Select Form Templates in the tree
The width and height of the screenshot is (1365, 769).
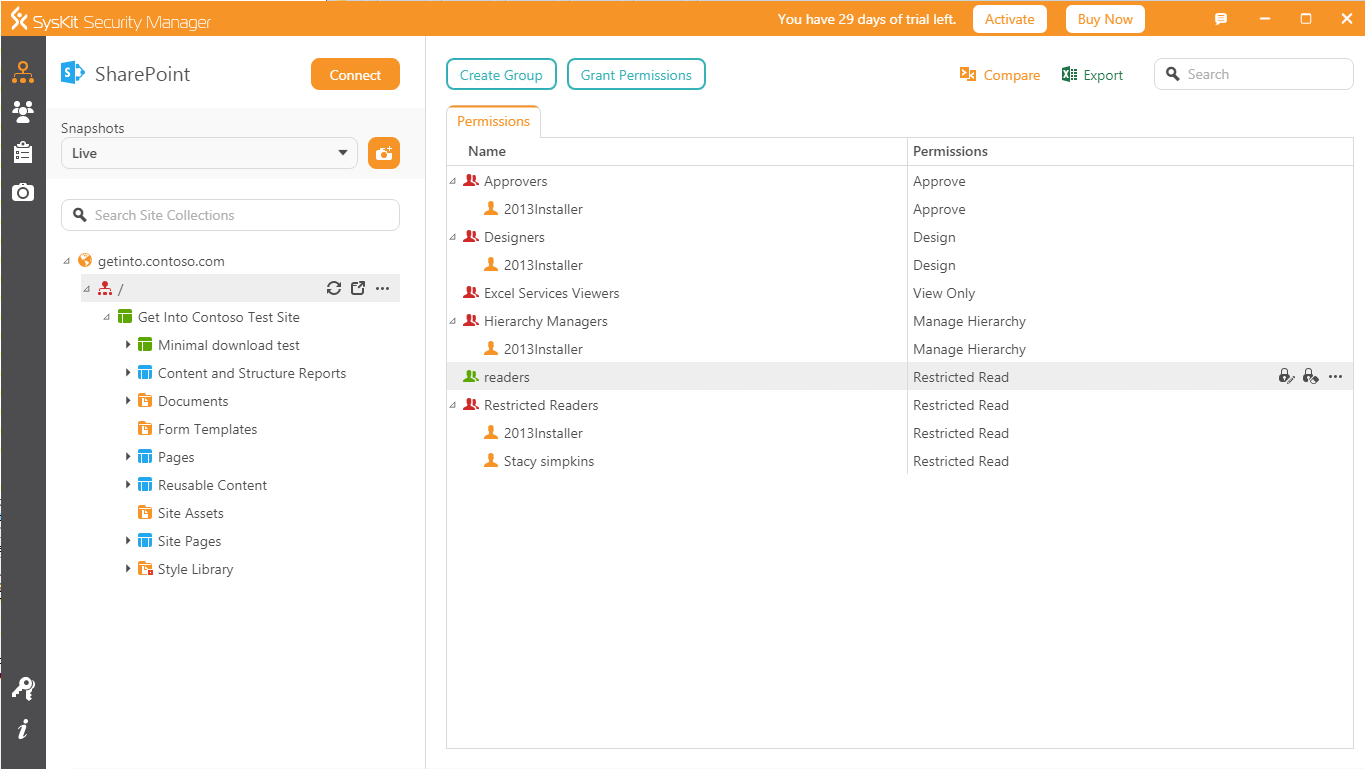tap(207, 429)
